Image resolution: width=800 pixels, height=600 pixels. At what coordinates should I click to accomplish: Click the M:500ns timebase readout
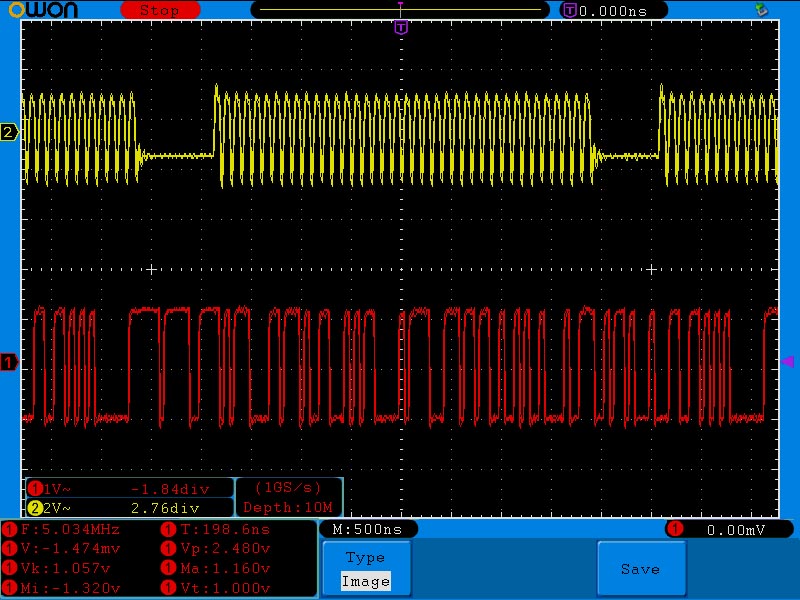click(x=367, y=529)
